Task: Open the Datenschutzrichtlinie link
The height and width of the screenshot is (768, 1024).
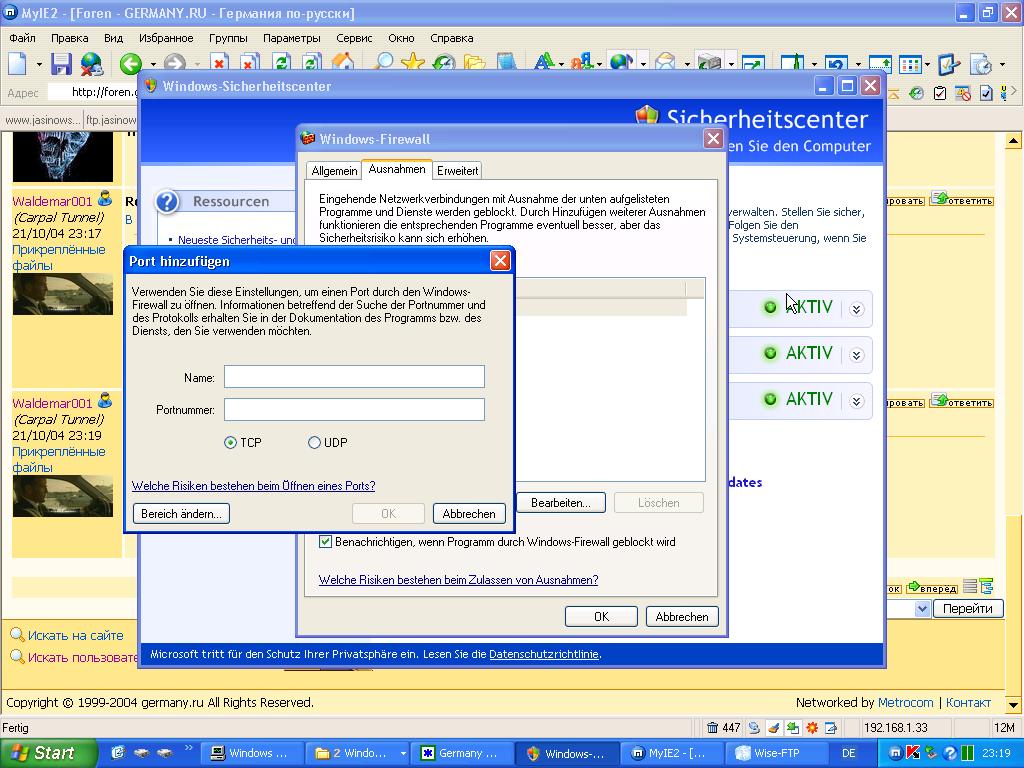Action: 543,654
